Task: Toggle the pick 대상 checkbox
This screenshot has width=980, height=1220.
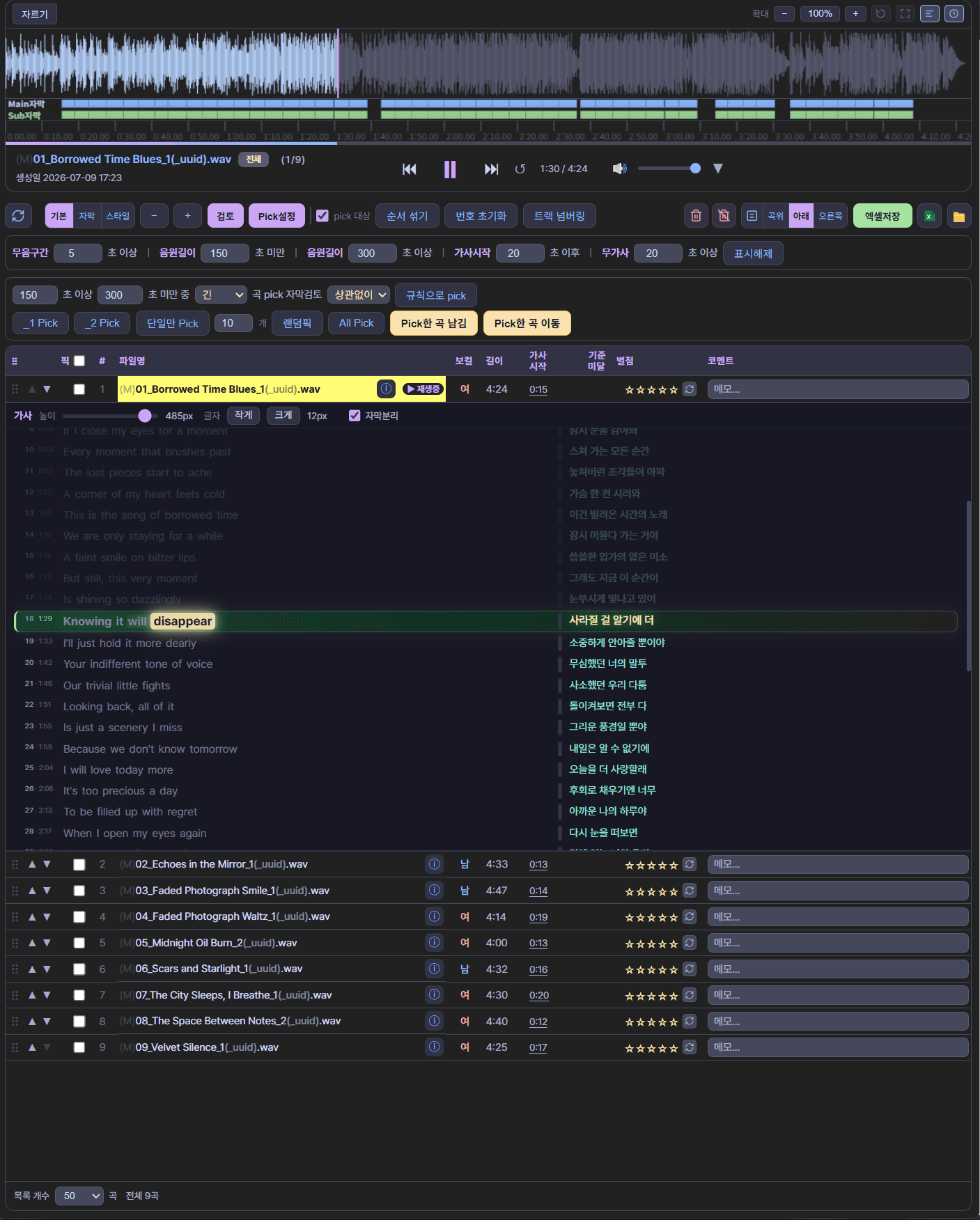Action: point(322,216)
